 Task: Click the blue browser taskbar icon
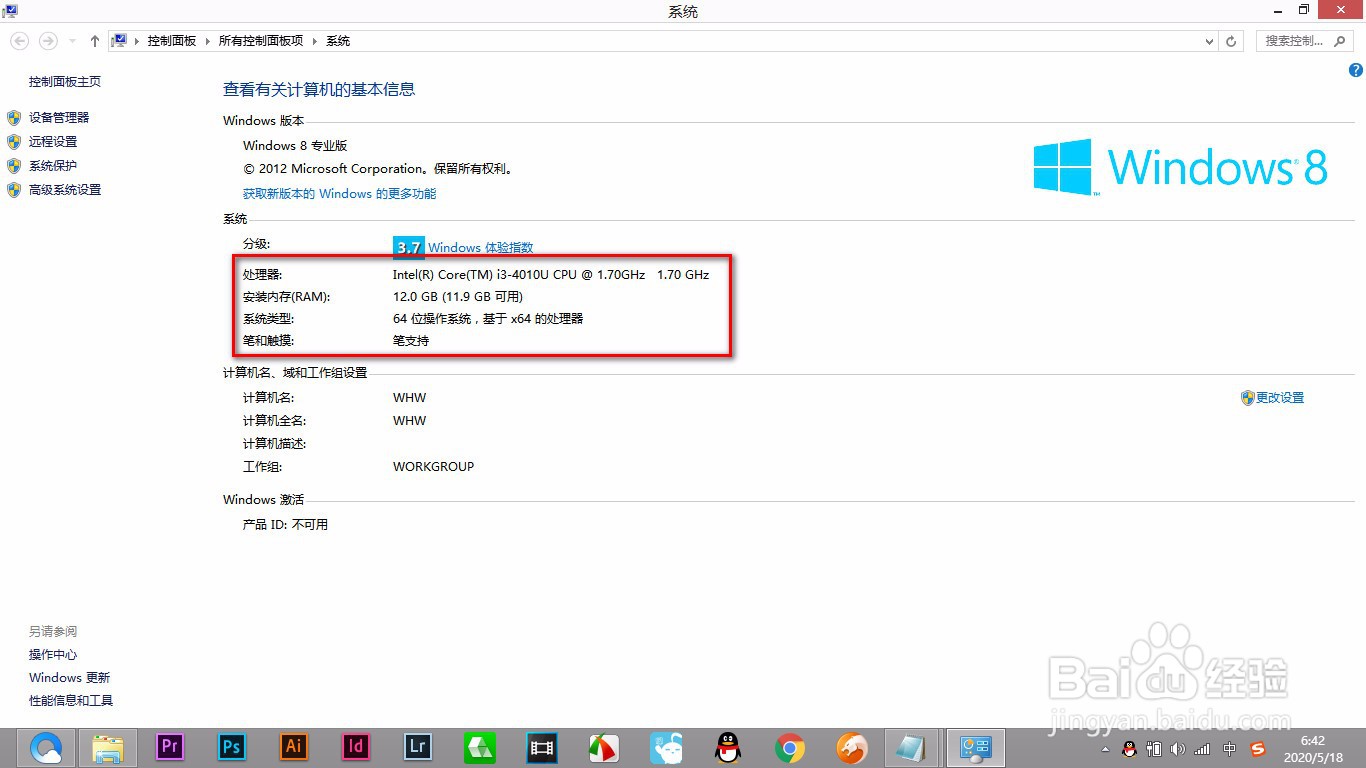[x=46, y=747]
